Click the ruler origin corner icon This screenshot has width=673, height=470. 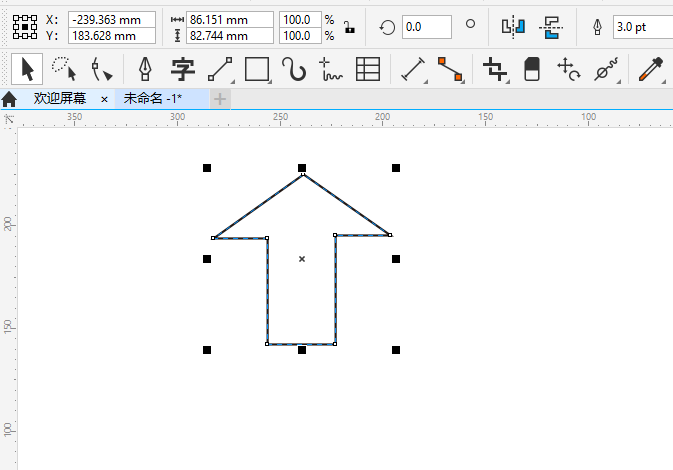pos(9,119)
